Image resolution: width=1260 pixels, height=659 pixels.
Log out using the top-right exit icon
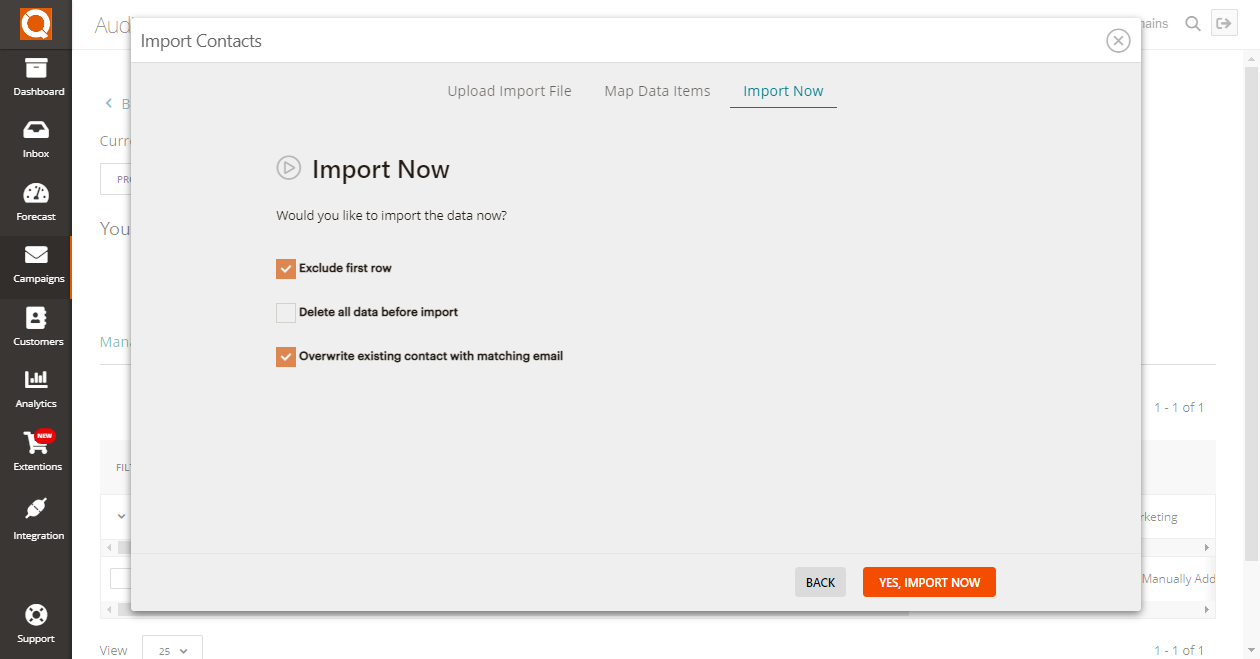click(1224, 22)
